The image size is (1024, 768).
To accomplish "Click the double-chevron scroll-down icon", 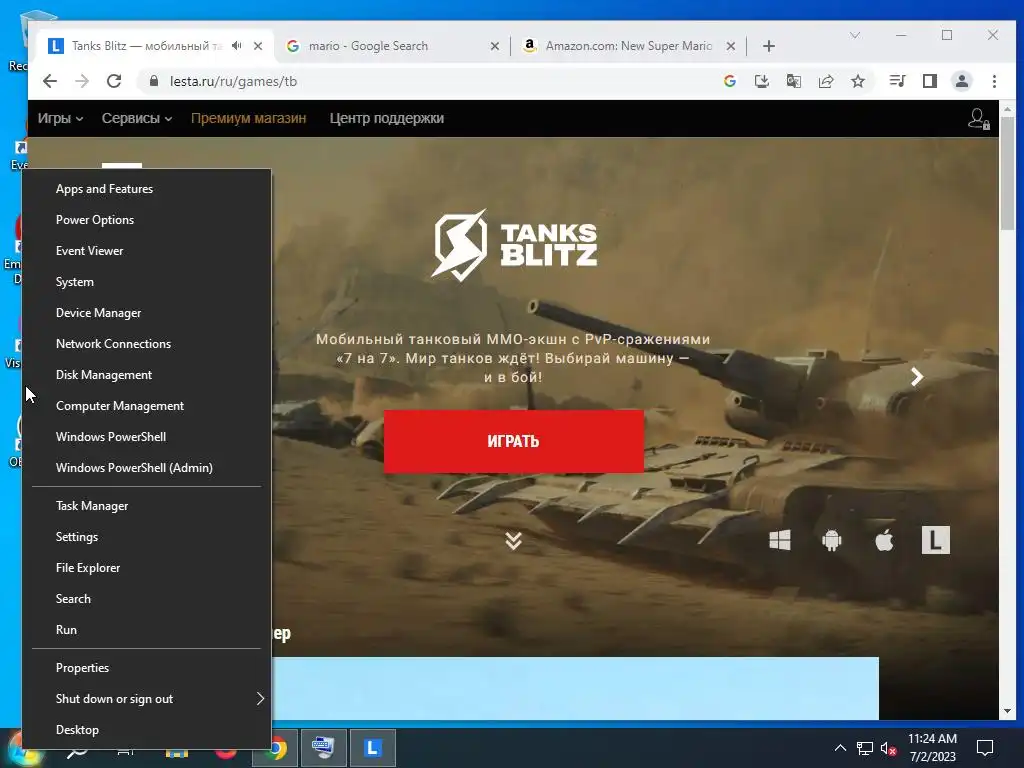I will point(513,540).
